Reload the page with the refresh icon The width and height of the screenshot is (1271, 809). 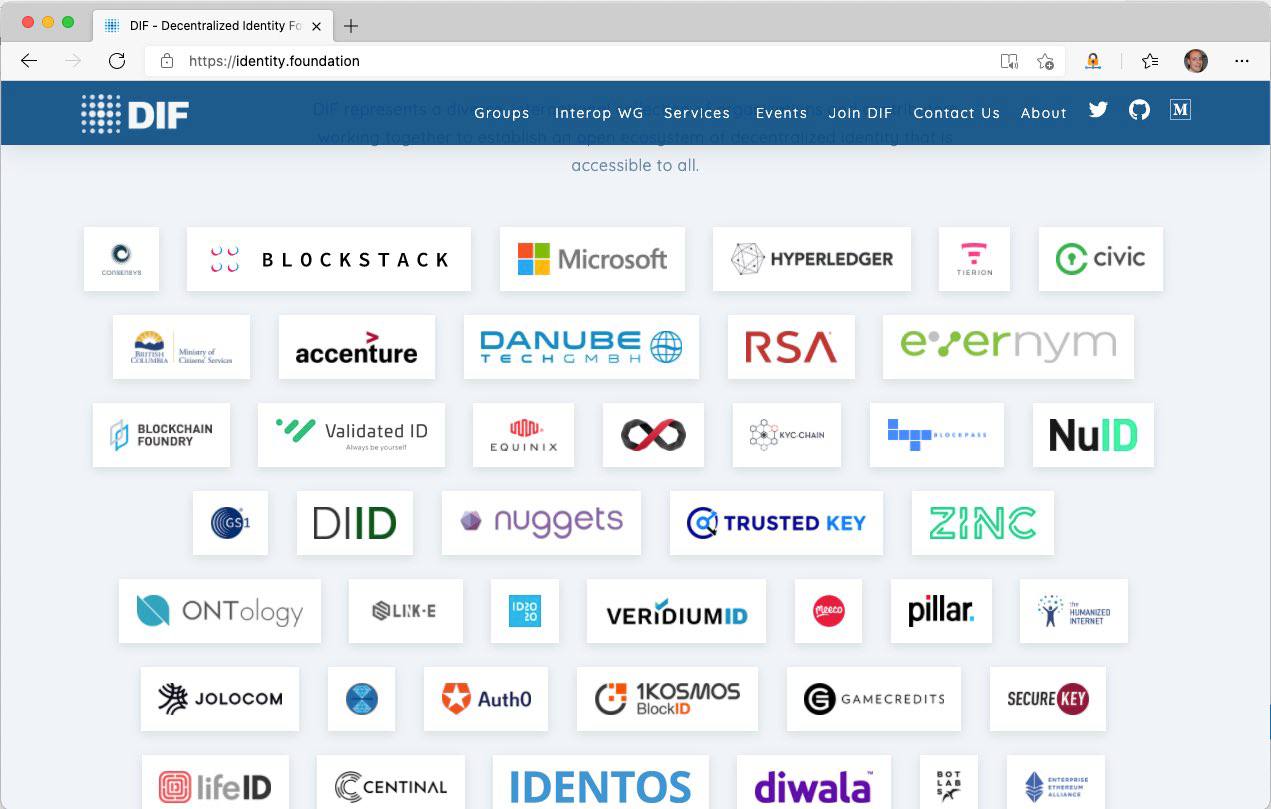point(117,61)
